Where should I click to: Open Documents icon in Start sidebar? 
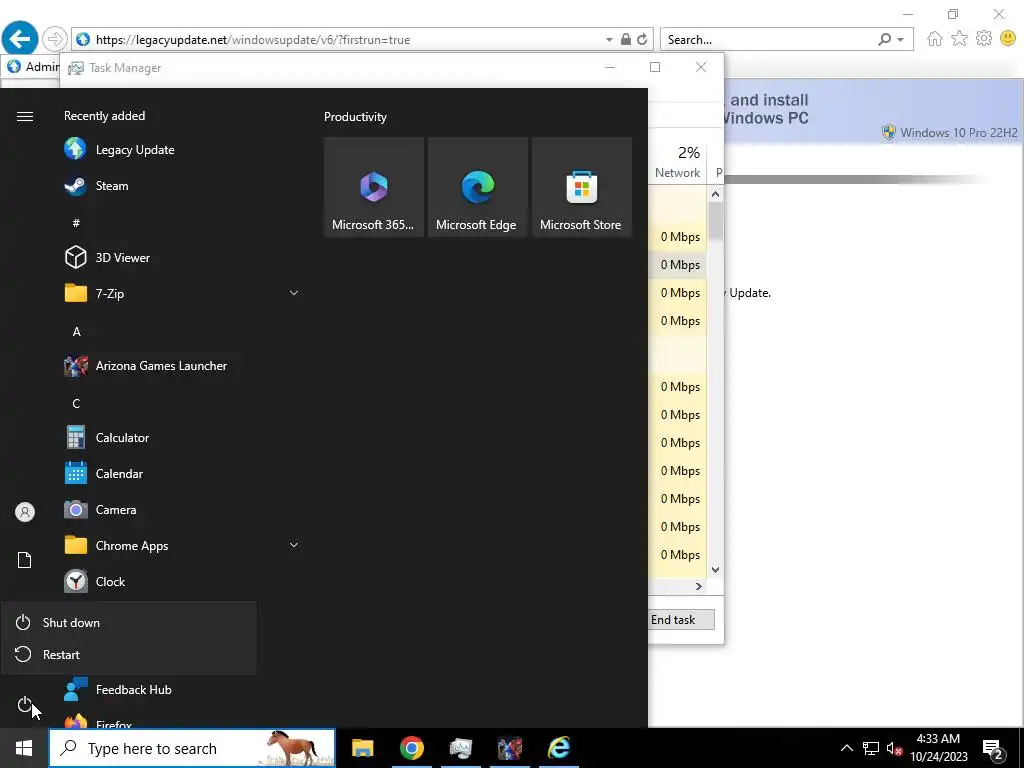(25, 560)
